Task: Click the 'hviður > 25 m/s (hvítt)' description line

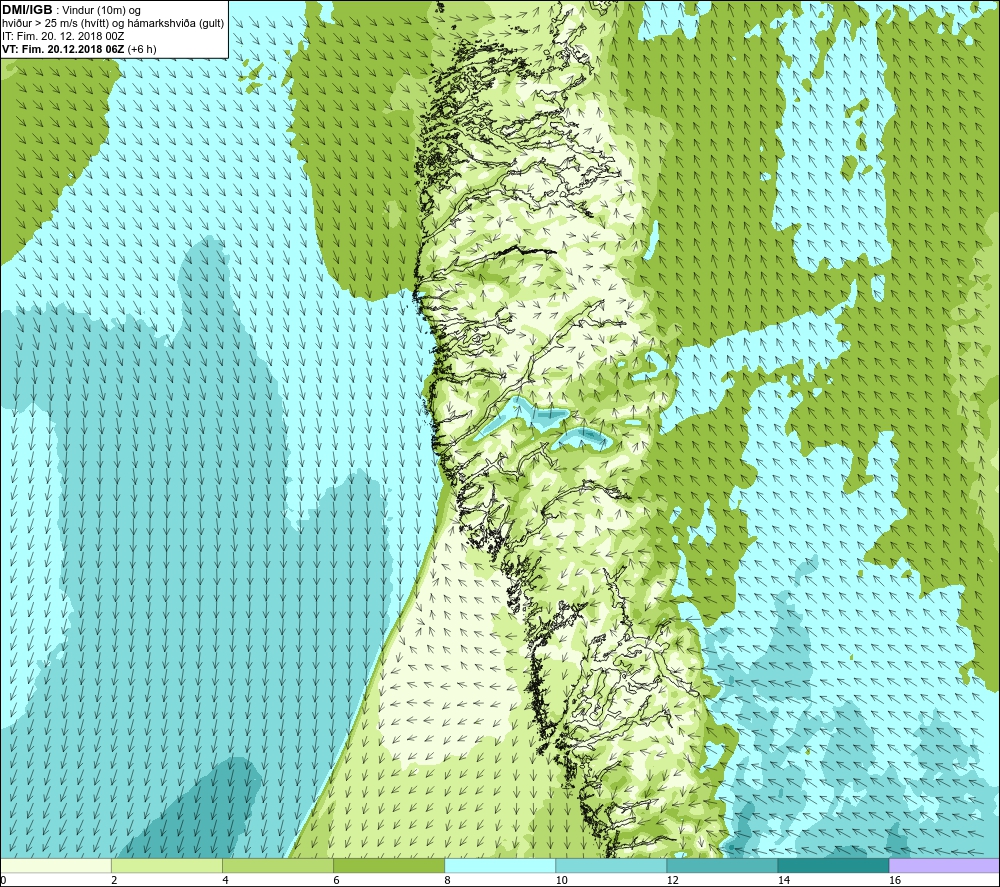Action: [113, 24]
